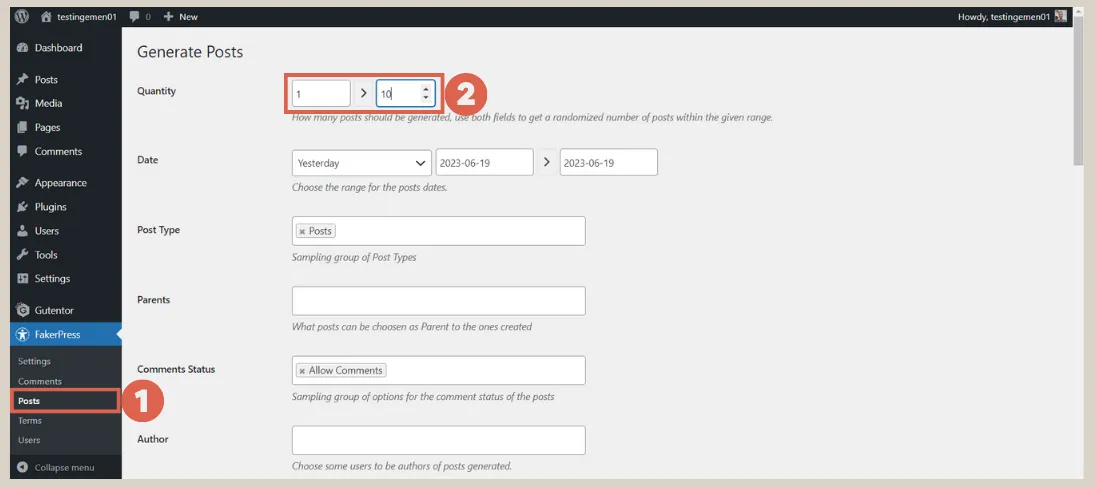Remove the Allow Comments tag

(302, 371)
